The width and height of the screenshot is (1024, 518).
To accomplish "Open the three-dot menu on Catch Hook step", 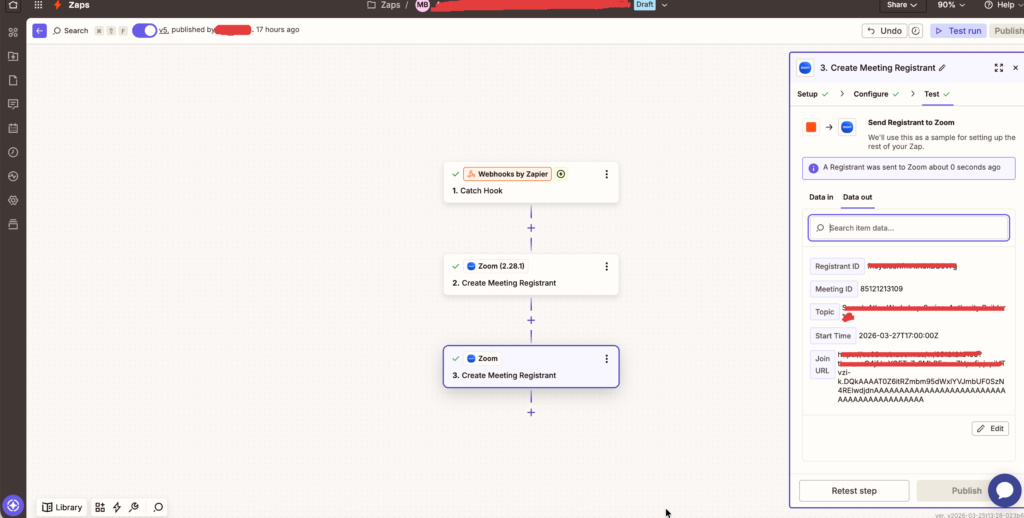I will 606,174.
